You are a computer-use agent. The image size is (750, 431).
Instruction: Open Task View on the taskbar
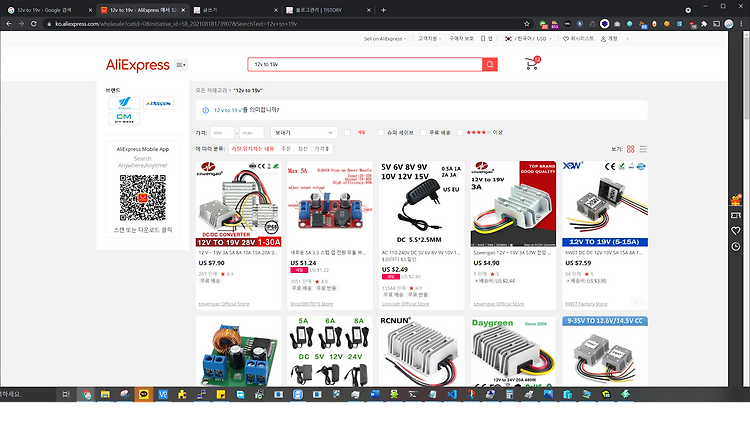pos(66,394)
